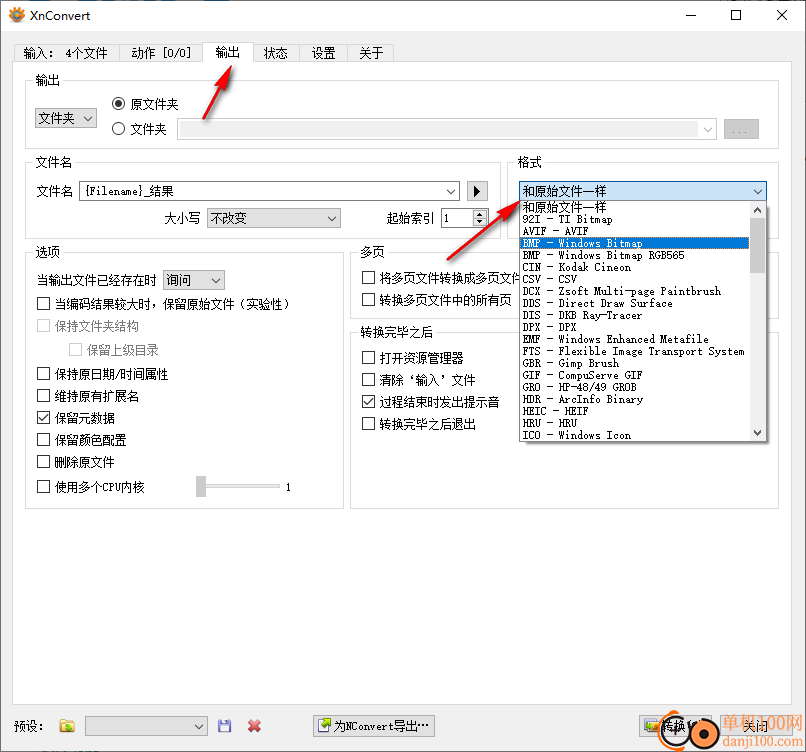Click the start index number field
The width and height of the screenshot is (806, 752).
[x=457, y=218]
